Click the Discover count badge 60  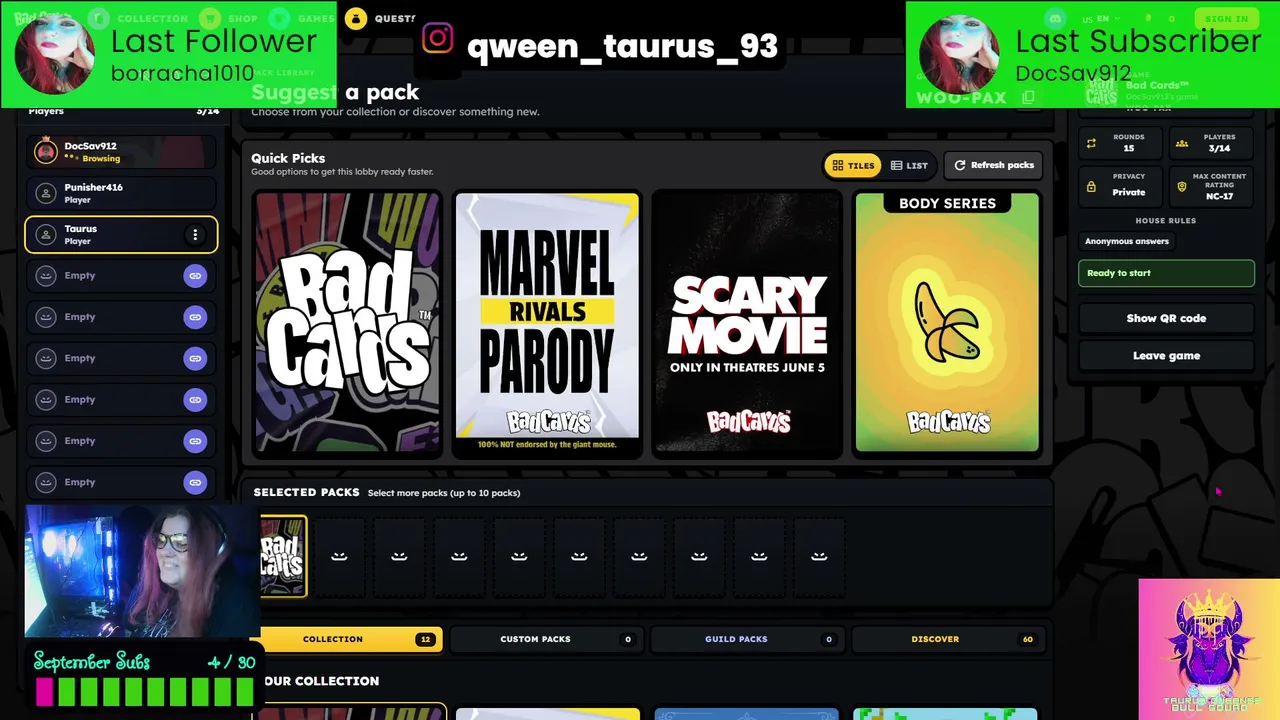1027,639
